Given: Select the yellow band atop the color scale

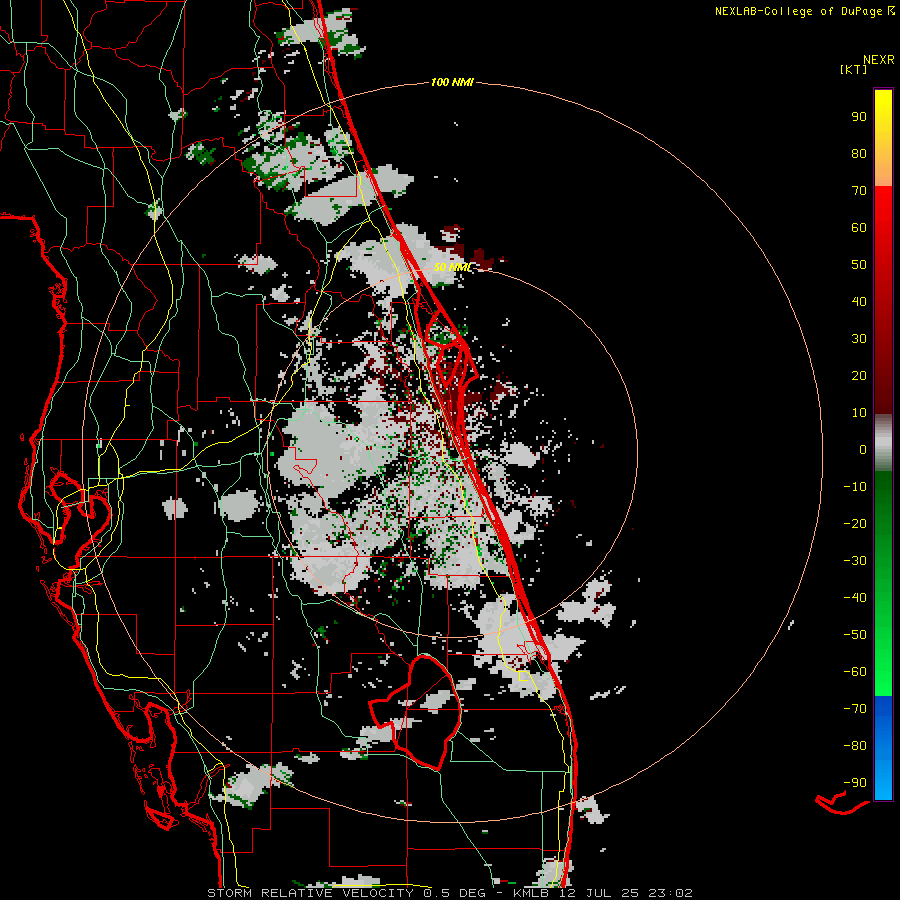Looking at the screenshot, I should [883, 138].
